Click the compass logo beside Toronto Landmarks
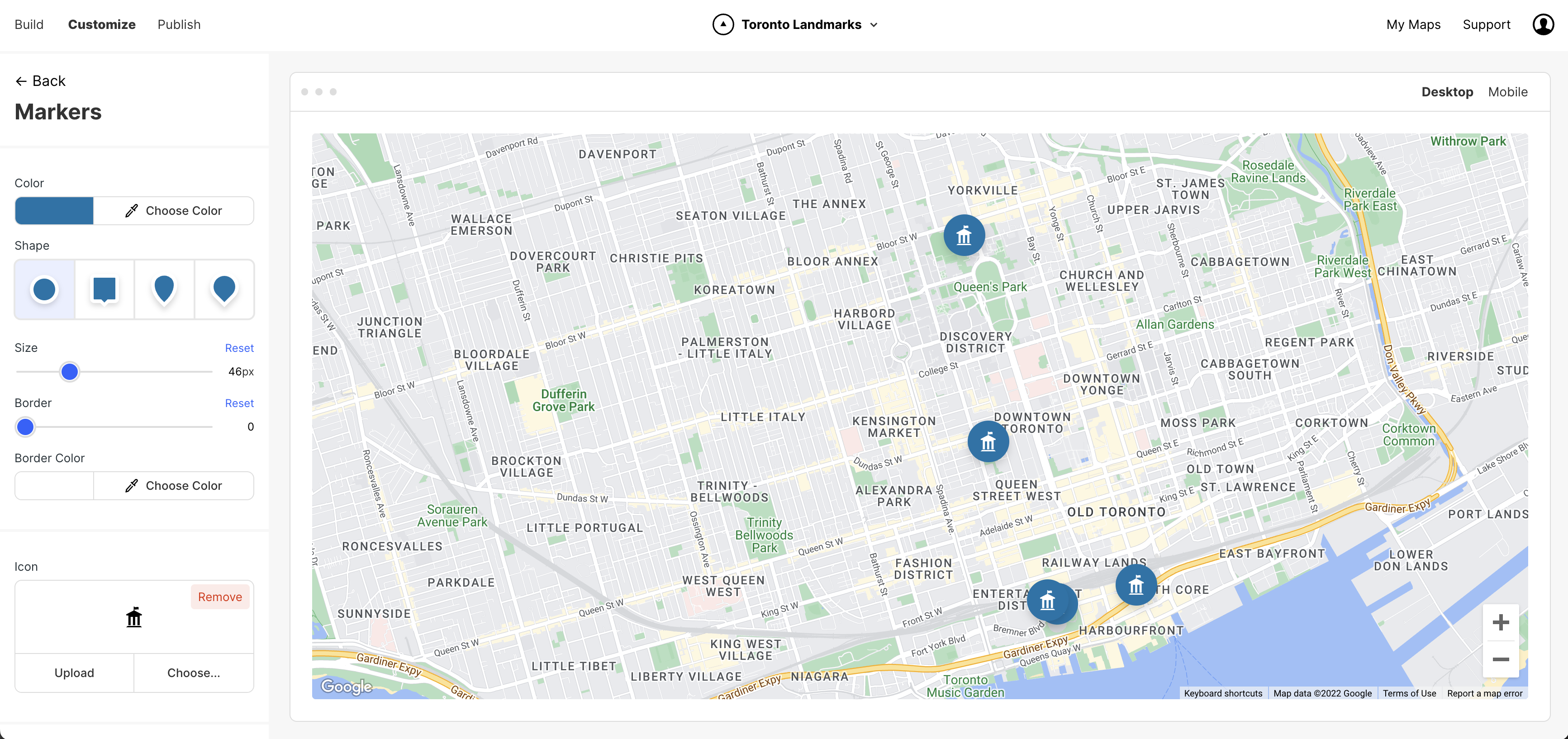This screenshot has width=1568, height=739. (x=722, y=24)
